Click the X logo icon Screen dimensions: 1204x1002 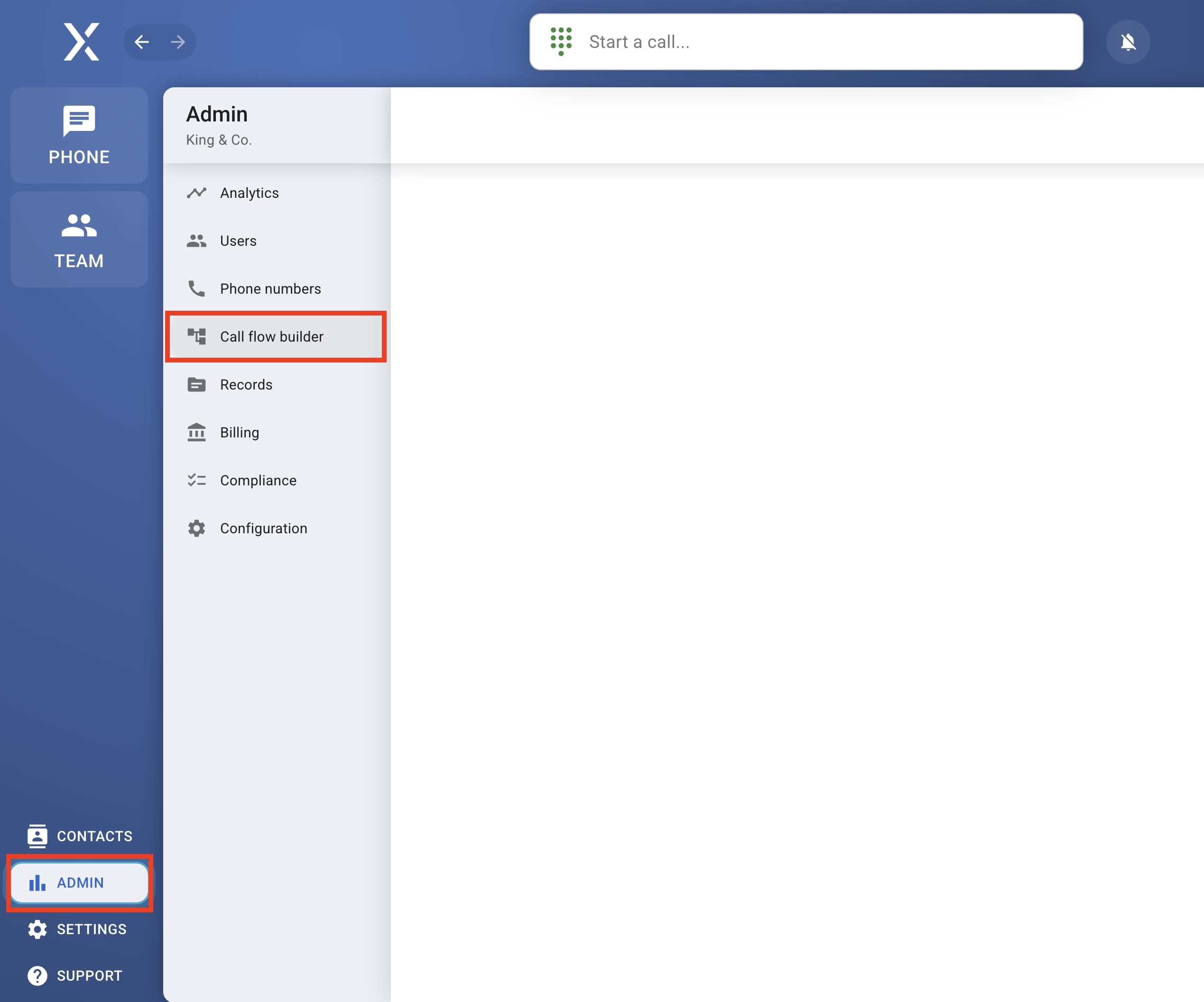pos(81,42)
